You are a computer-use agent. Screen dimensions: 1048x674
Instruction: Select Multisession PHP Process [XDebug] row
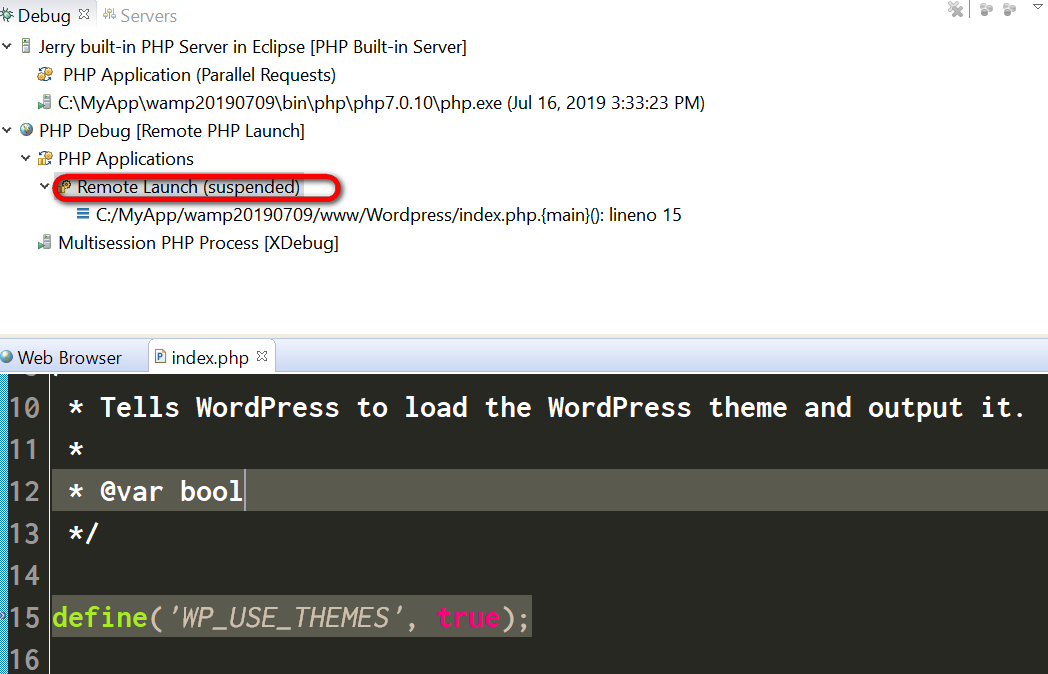pos(198,243)
